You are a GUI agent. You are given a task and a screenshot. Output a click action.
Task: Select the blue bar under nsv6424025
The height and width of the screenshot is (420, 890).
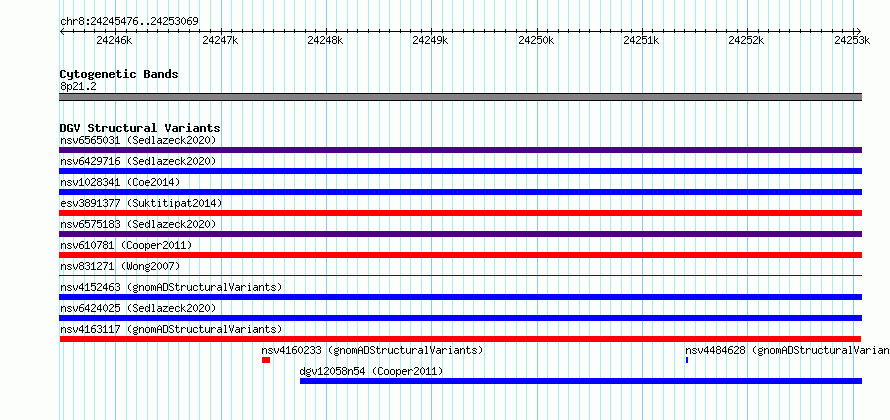click(x=460, y=318)
